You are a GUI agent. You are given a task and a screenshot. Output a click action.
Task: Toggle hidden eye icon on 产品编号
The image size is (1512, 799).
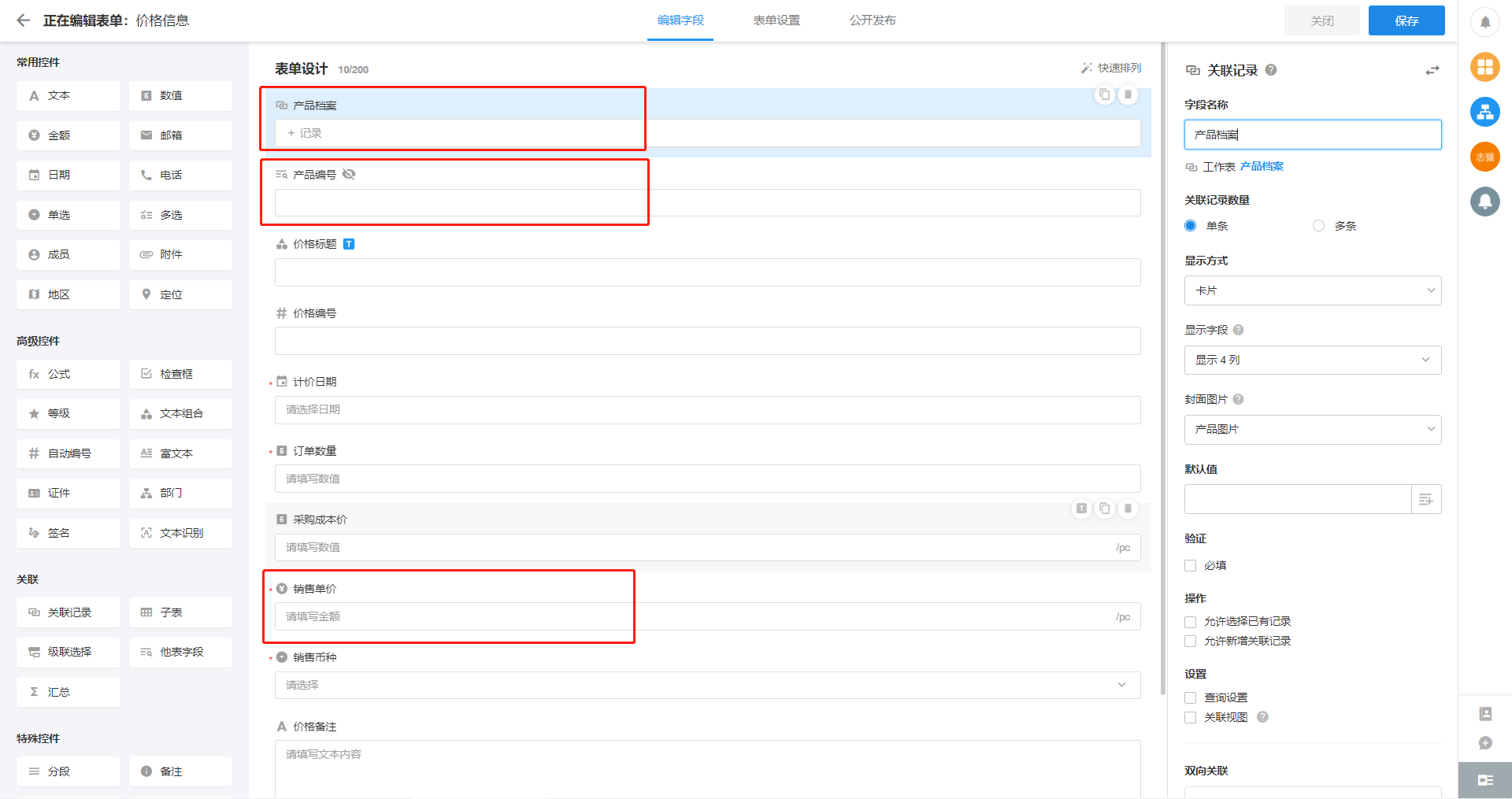349,174
